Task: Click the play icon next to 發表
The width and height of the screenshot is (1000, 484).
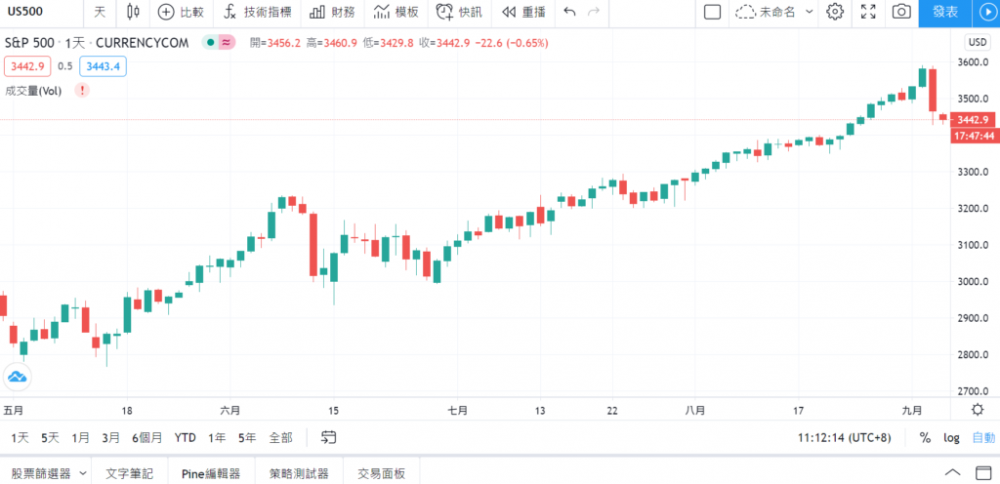Action: tap(986, 12)
